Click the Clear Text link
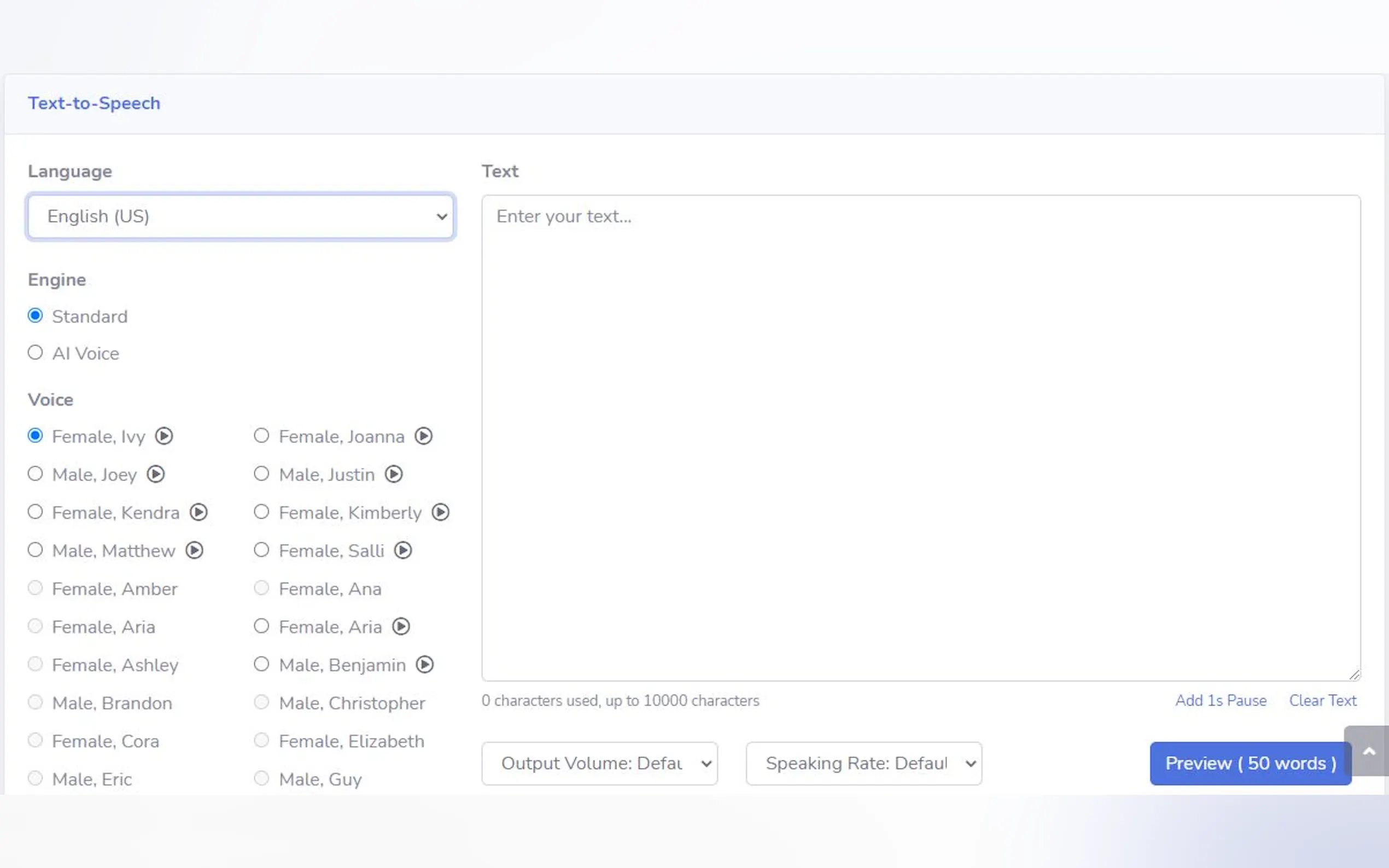1389x868 pixels. pyautogui.click(x=1322, y=700)
